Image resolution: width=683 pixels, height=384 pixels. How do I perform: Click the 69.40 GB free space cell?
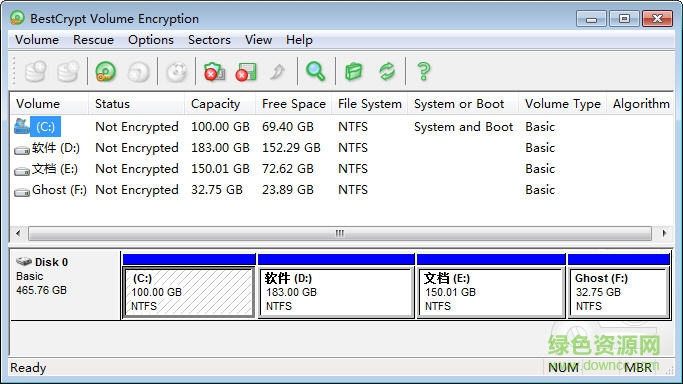coord(287,127)
